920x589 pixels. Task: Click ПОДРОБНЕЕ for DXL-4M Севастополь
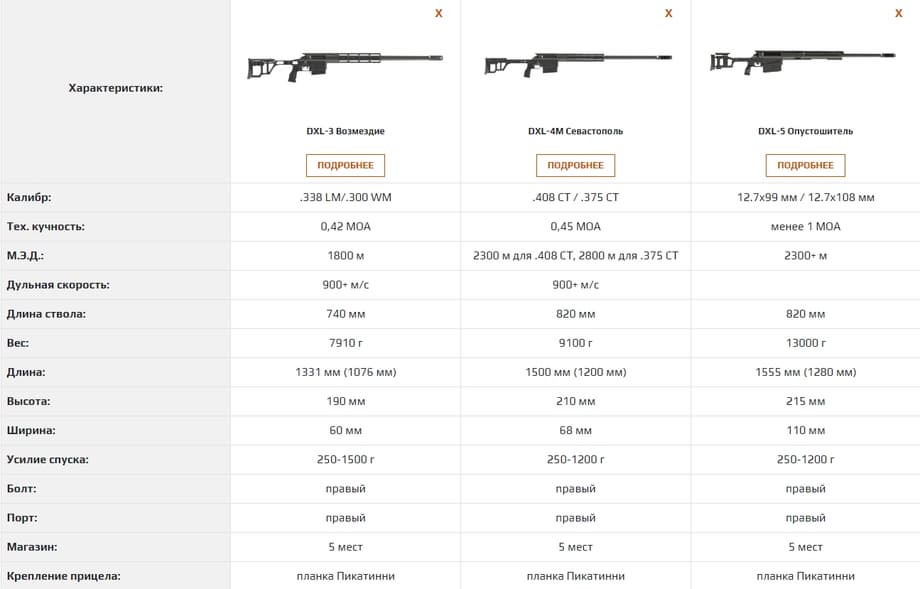coord(575,165)
